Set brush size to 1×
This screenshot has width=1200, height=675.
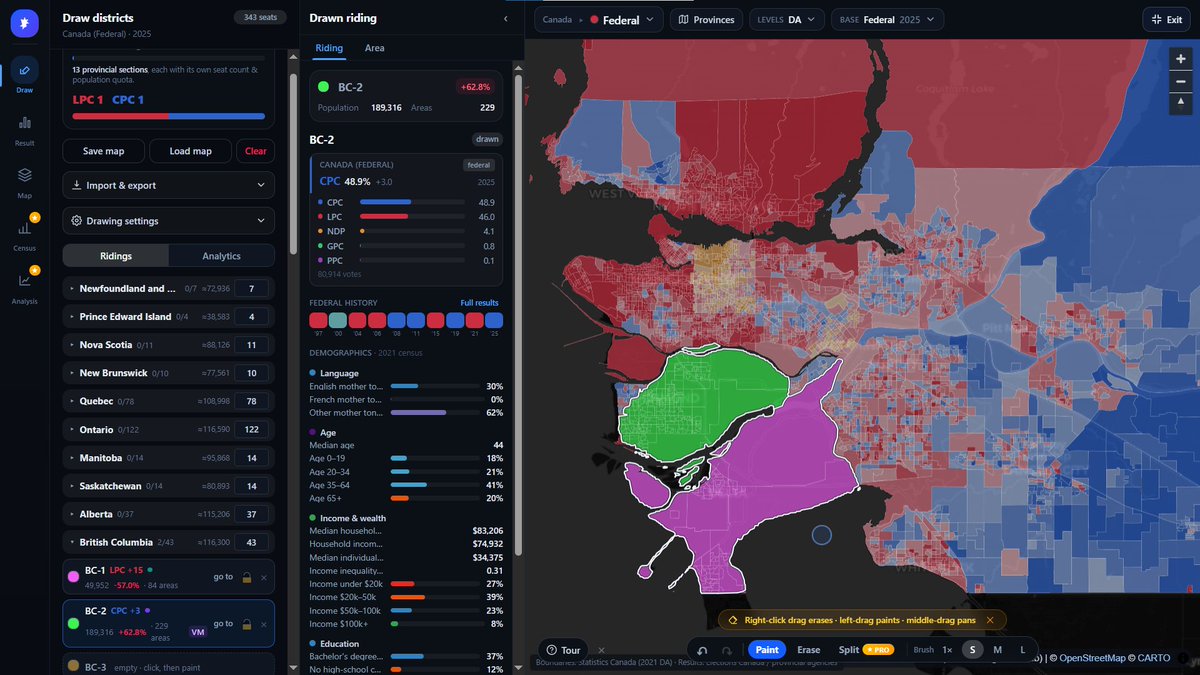coord(947,650)
